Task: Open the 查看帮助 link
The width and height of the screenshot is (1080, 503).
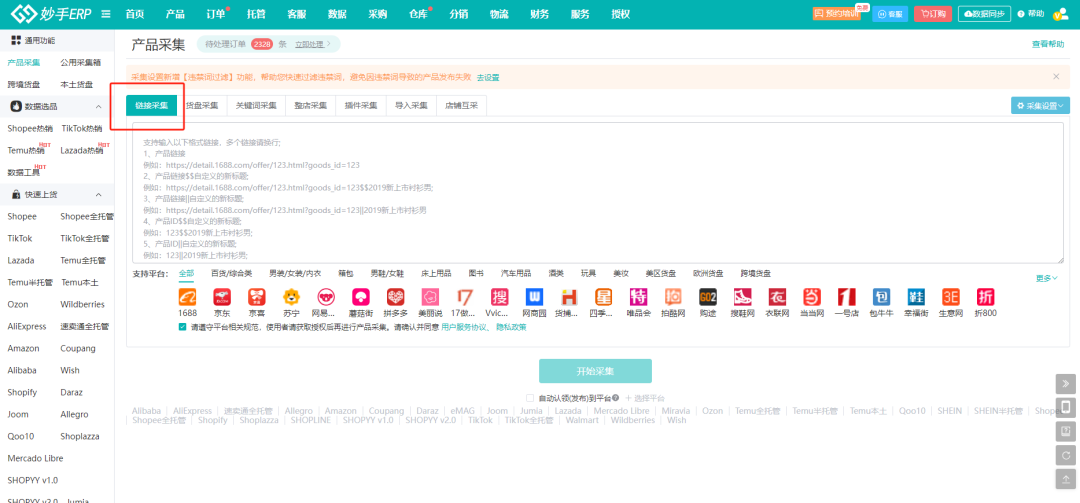Action: pyautogui.click(x=1048, y=44)
